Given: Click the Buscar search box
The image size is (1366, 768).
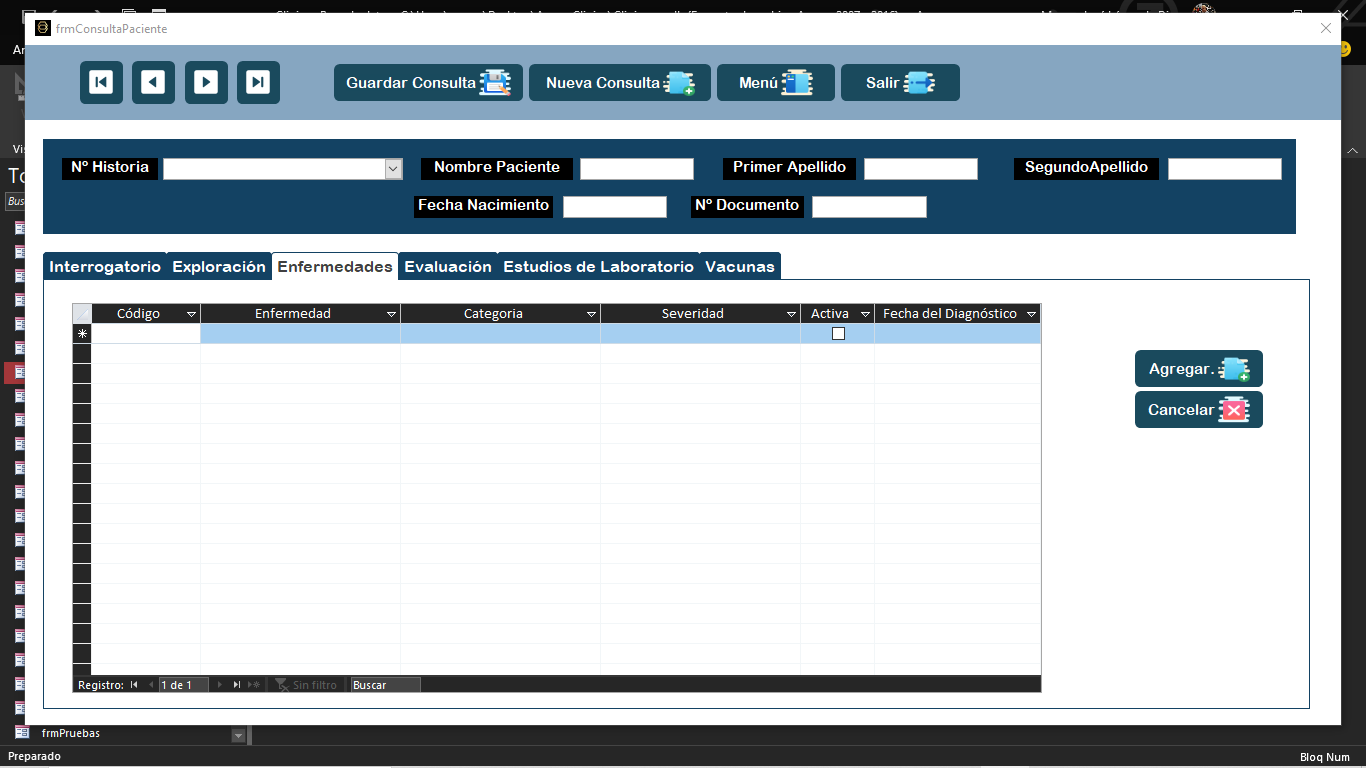Looking at the screenshot, I should [x=385, y=685].
